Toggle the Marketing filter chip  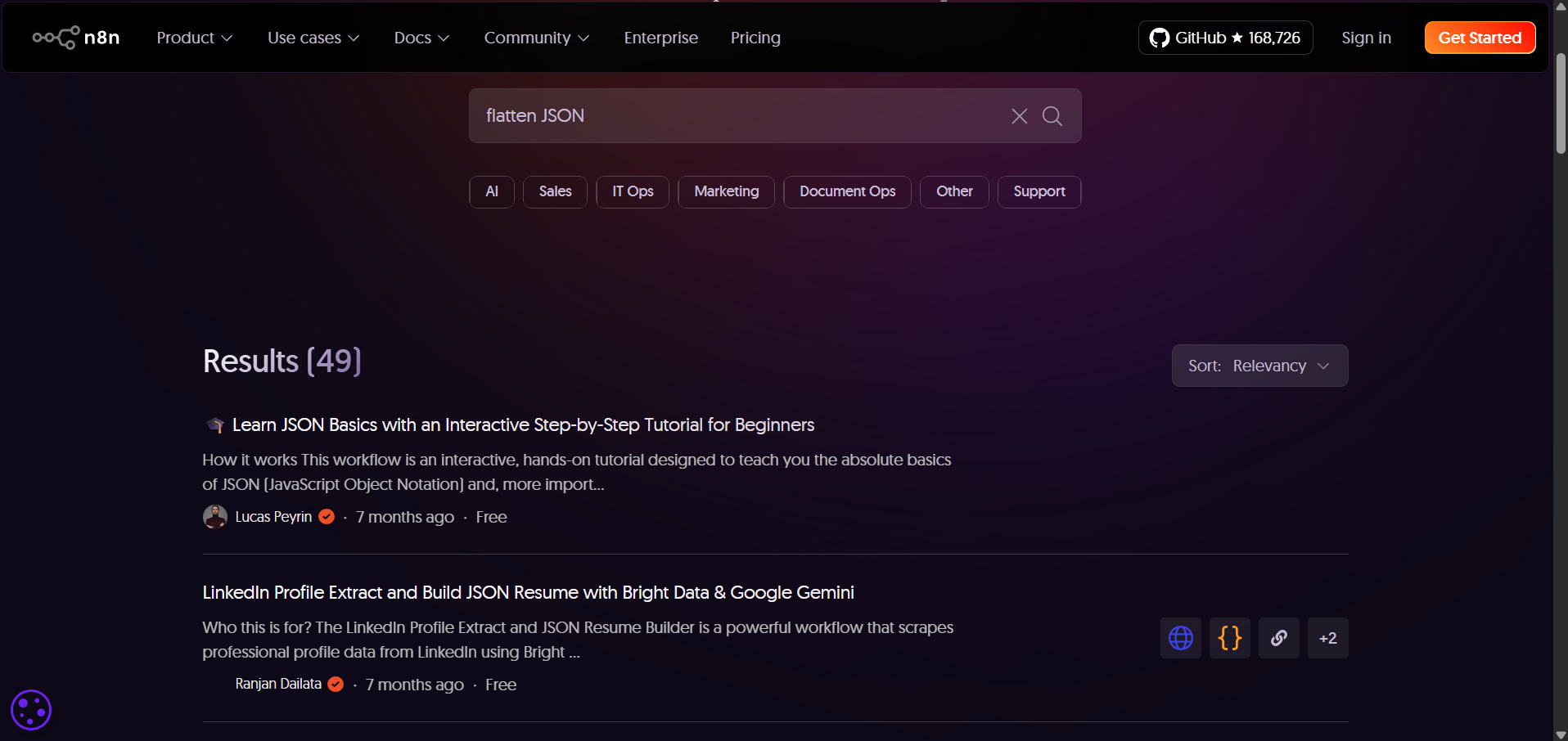[726, 191]
